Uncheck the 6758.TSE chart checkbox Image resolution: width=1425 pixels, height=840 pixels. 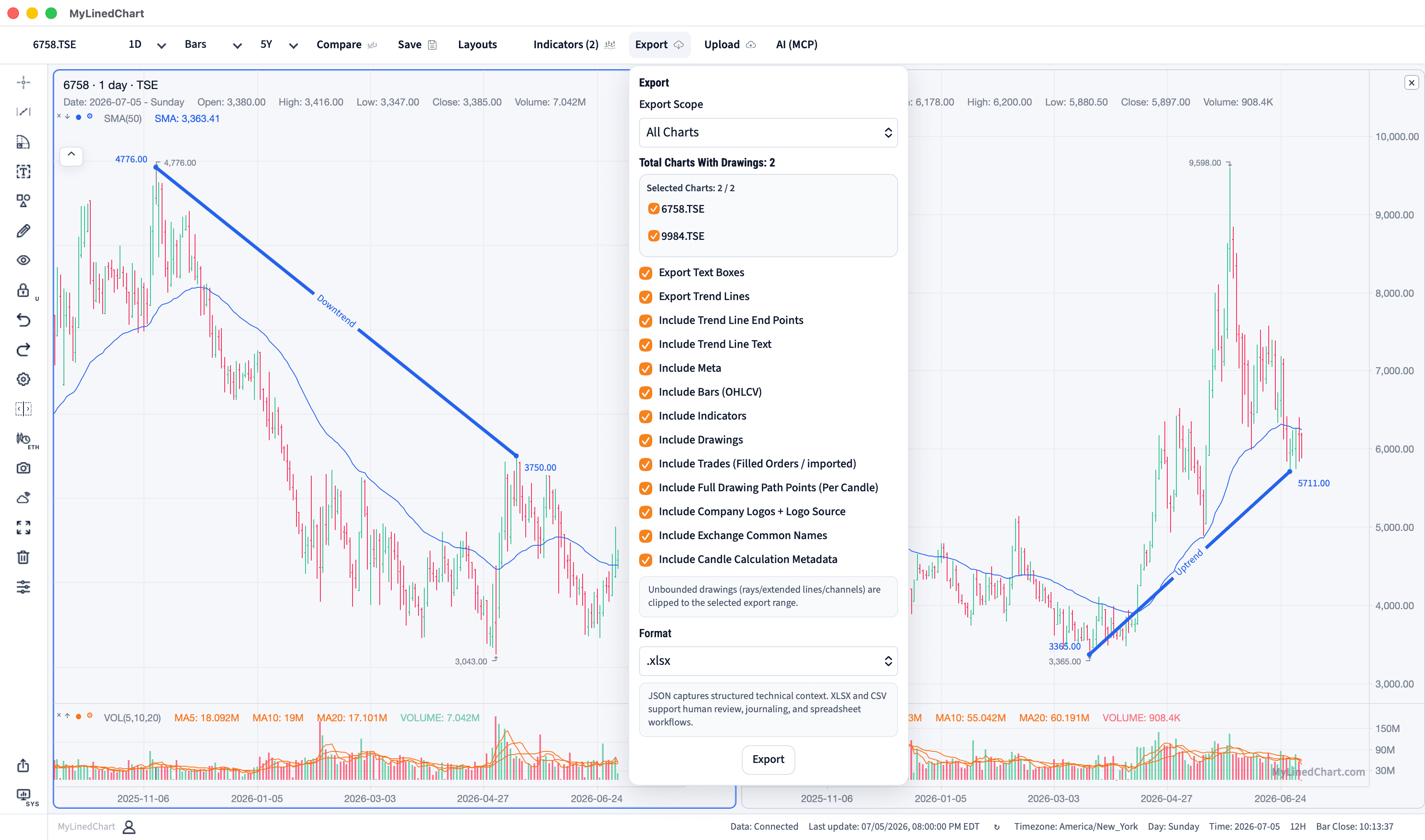tap(654, 209)
